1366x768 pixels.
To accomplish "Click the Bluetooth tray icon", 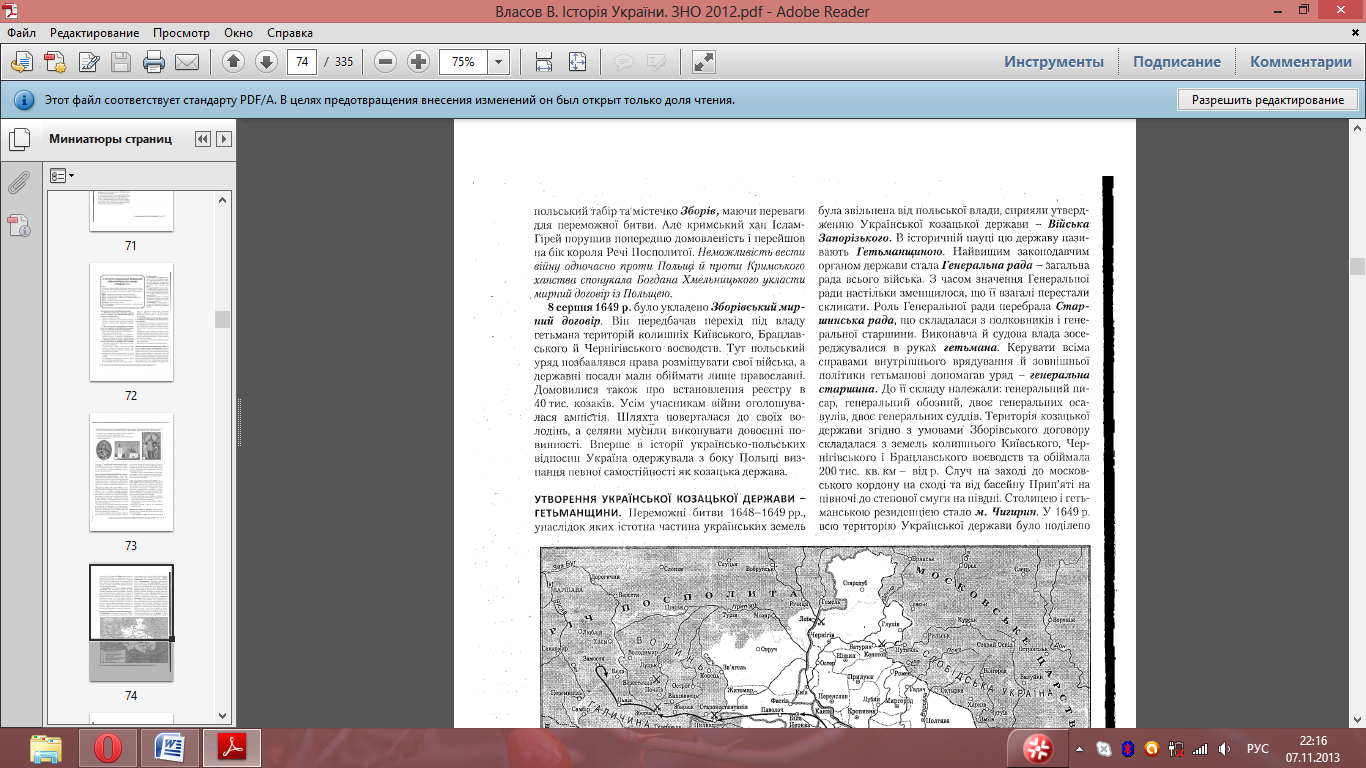I will pyautogui.click(x=1127, y=748).
